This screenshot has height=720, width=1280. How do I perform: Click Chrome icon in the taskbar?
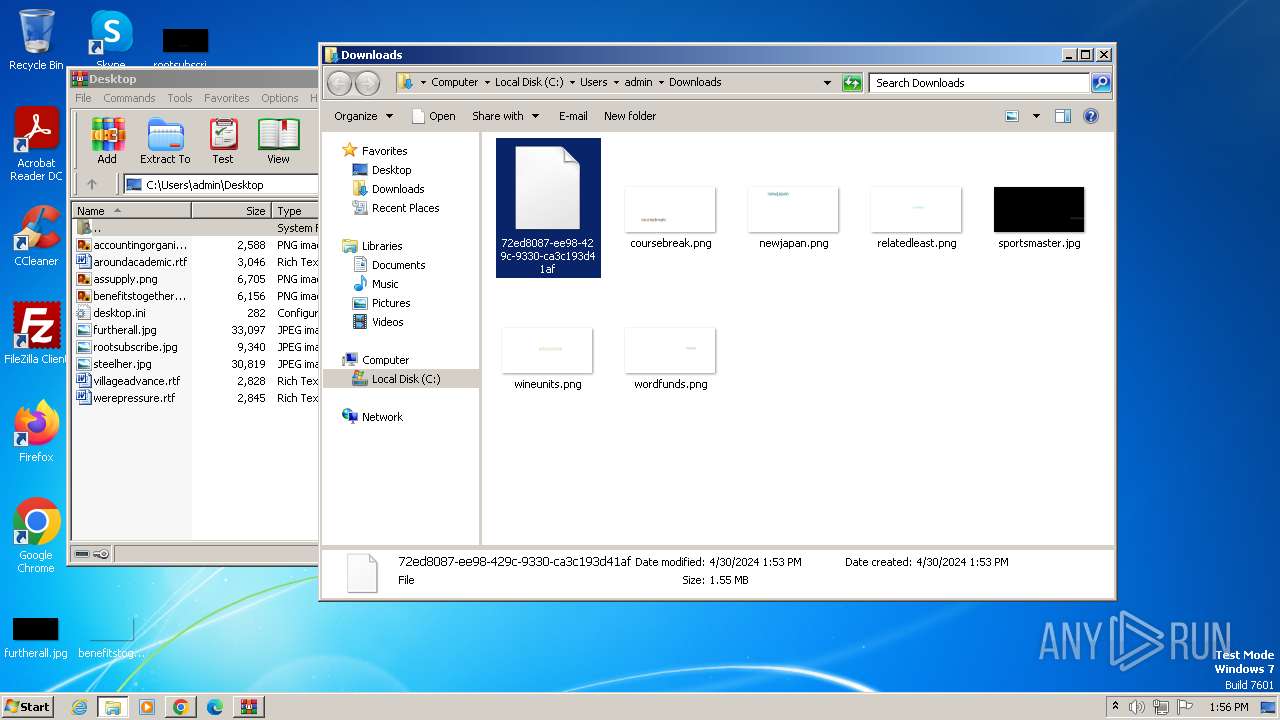180,707
